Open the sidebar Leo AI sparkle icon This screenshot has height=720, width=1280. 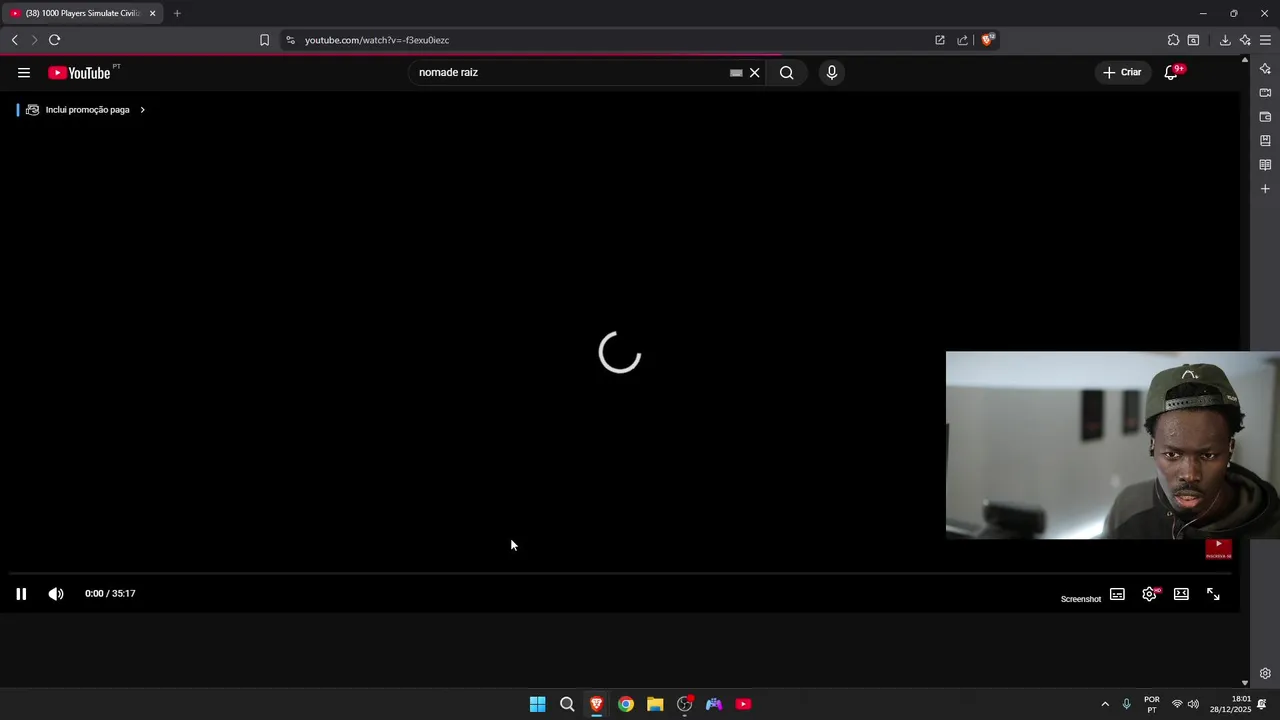pyautogui.click(x=1265, y=69)
